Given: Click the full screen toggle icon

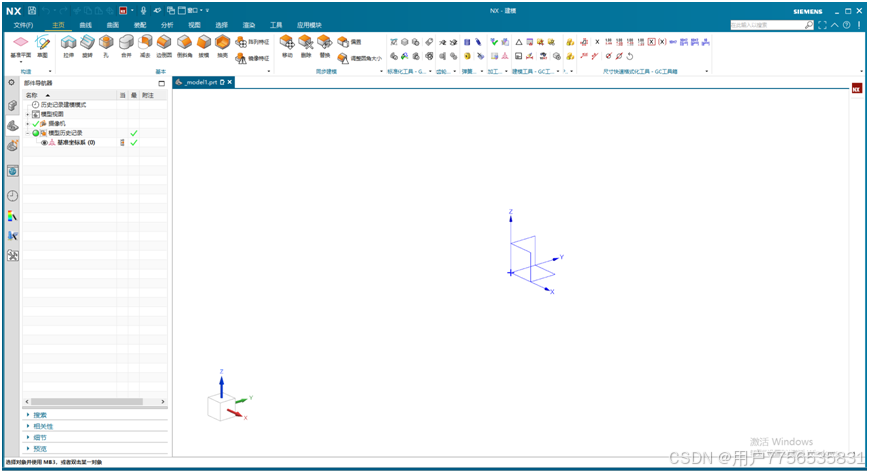Looking at the screenshot, I should 822,25.
